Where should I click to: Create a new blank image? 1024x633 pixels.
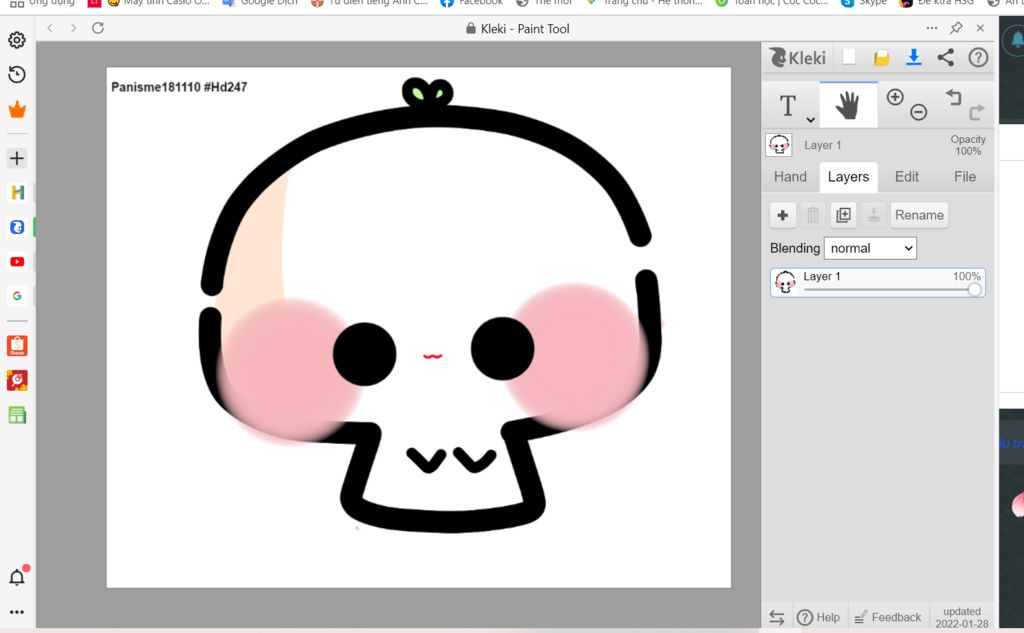[x=848, y=57]
